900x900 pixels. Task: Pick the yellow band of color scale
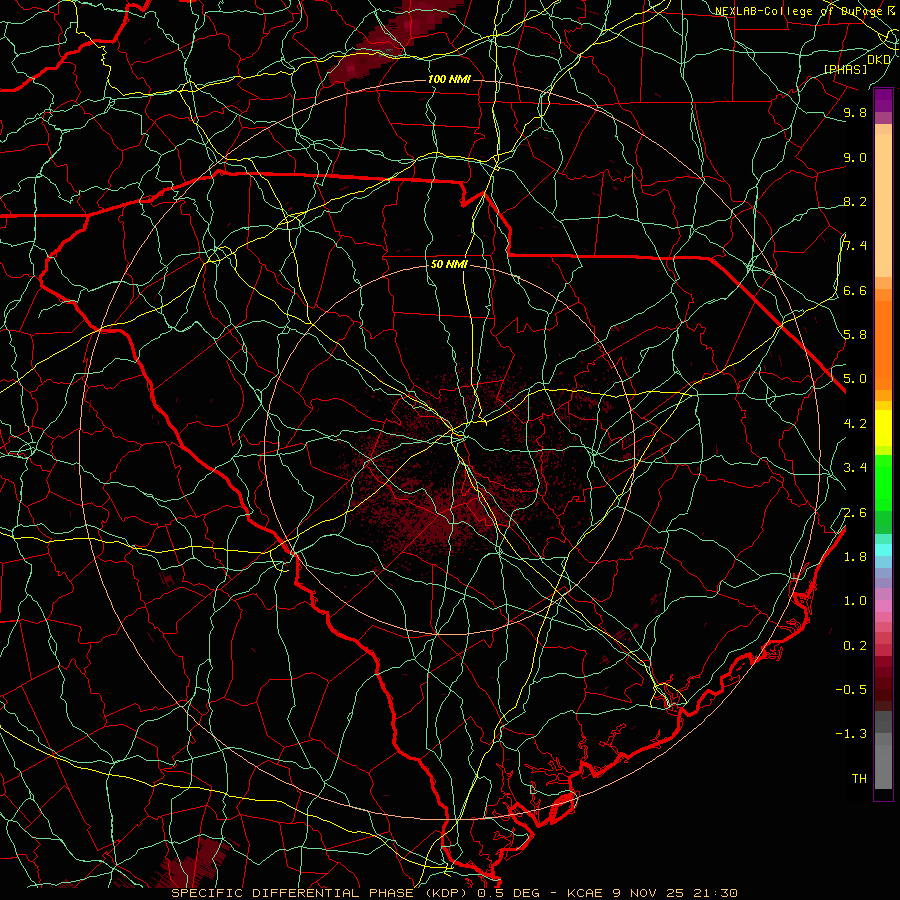pyautogui.click(x=883, y=428)
